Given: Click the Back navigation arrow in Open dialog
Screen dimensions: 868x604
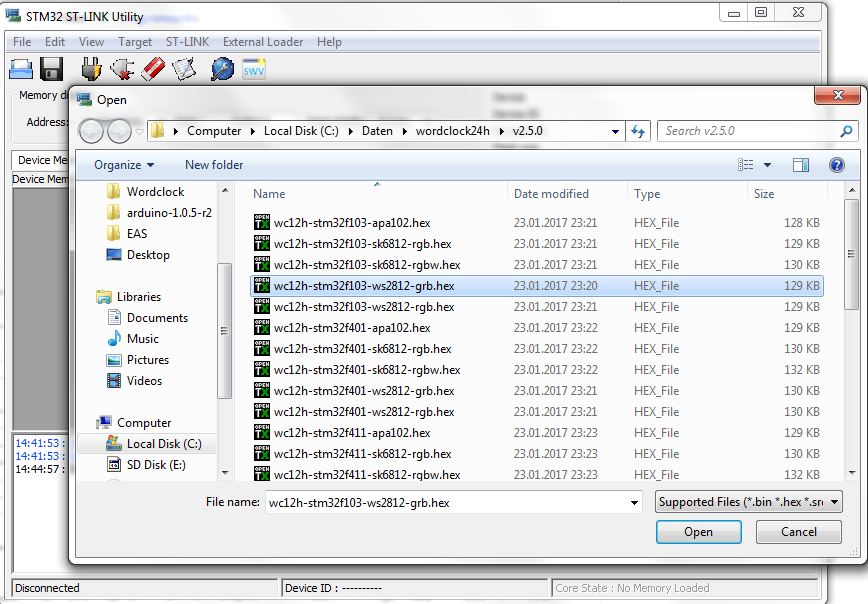Looking at the screenshot, I should (x=91, y=131).
